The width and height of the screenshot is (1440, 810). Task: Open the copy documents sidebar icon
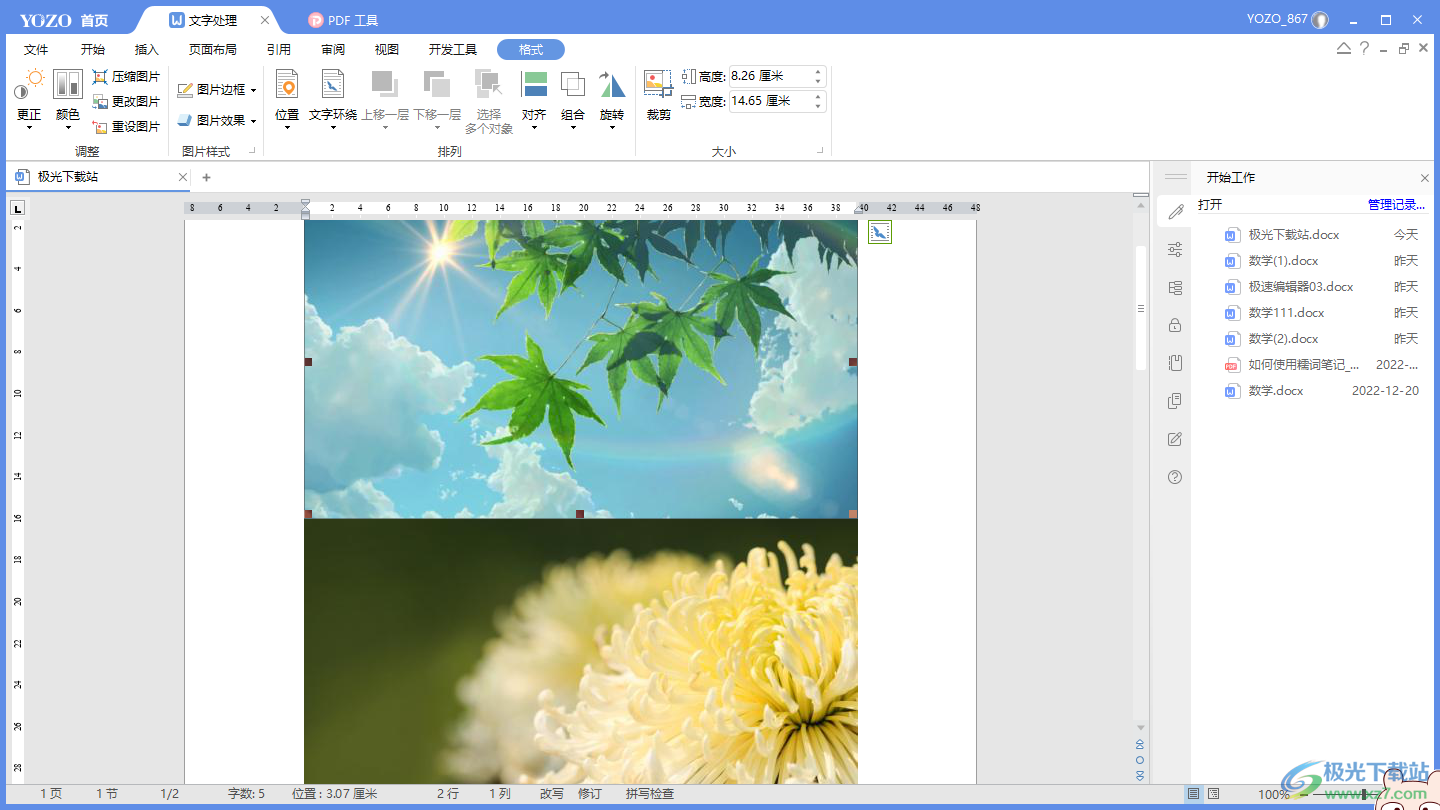pyautogui.click(x=1175, y=401)
